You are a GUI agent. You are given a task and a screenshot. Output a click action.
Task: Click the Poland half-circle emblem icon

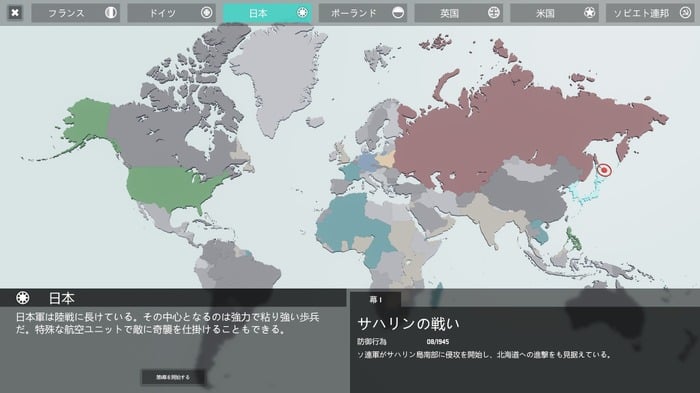tap(398, 13)
